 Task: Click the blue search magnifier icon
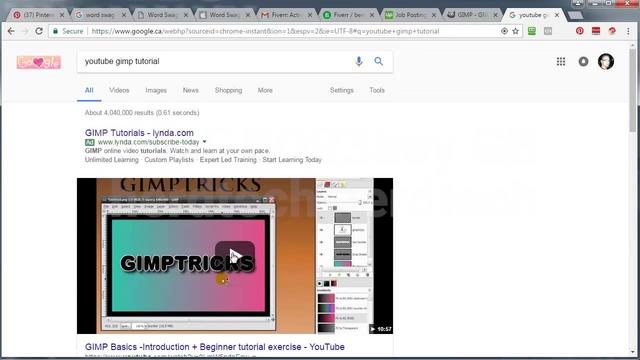click(379, 61)
